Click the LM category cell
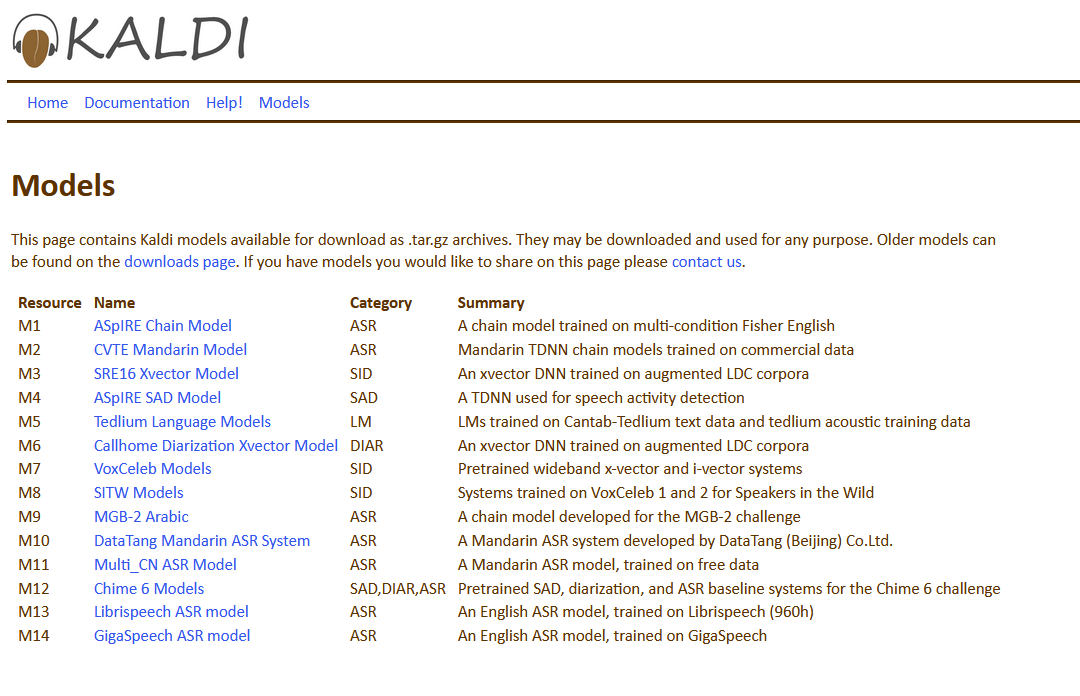The height and width of the screenshot is (696, 1080). 360,422
